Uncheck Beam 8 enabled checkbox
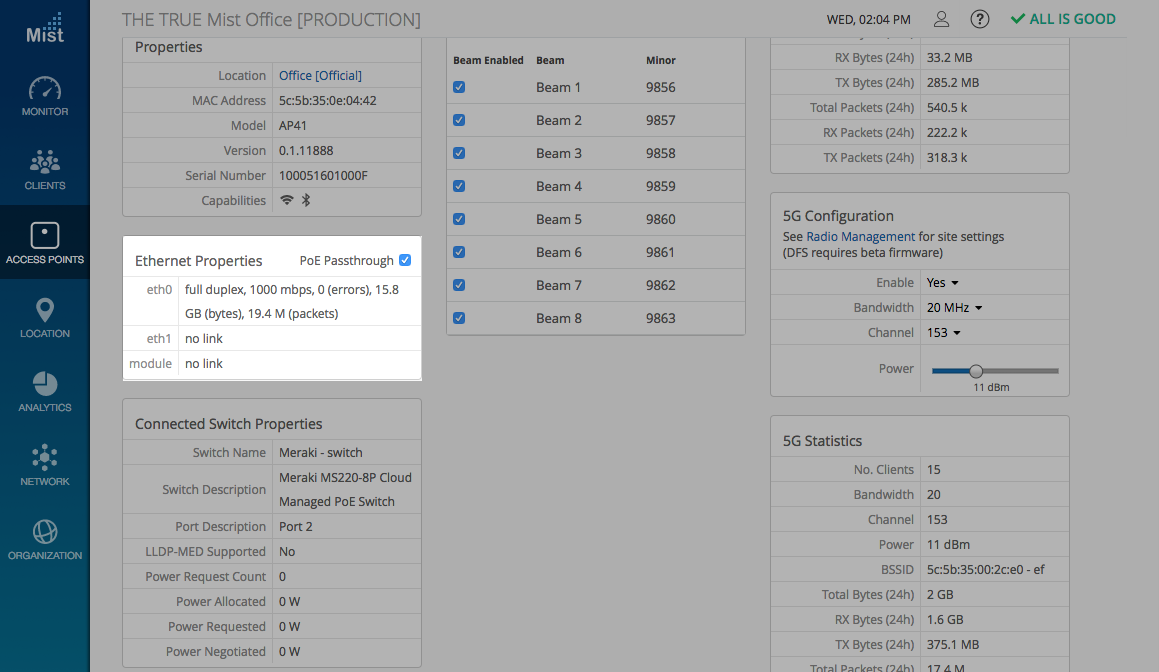 click(459, 318)
